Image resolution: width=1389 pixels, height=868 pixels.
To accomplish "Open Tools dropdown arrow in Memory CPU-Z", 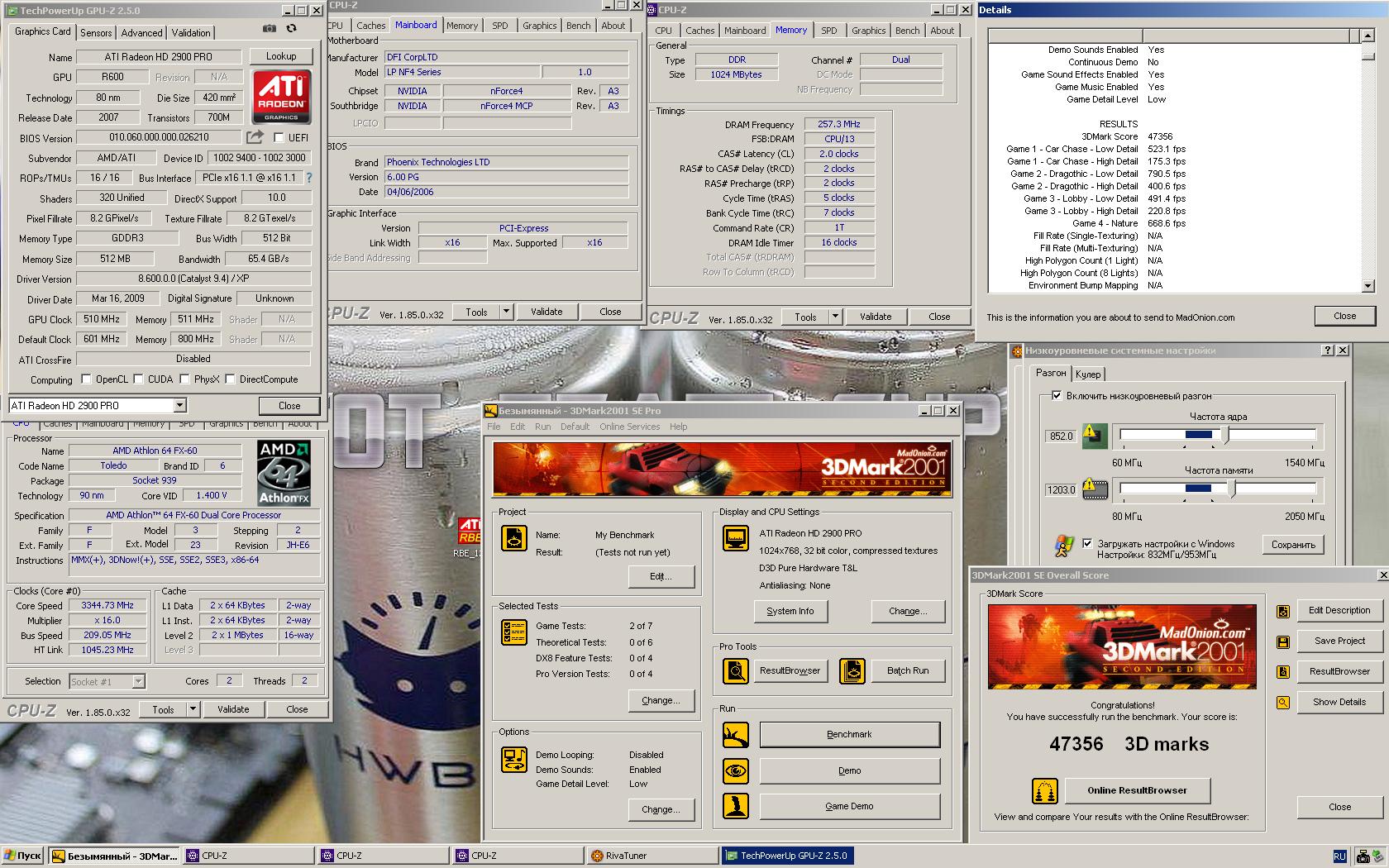I will pyautogui.click(x=835, y=317).
